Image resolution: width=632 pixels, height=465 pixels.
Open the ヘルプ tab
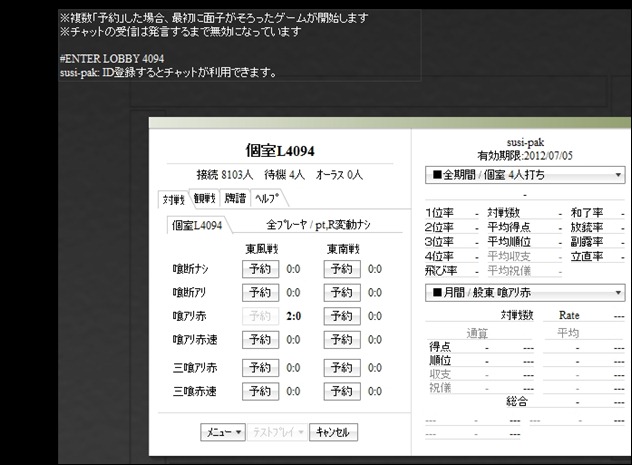pyautogui.click(x=267, y=198)
